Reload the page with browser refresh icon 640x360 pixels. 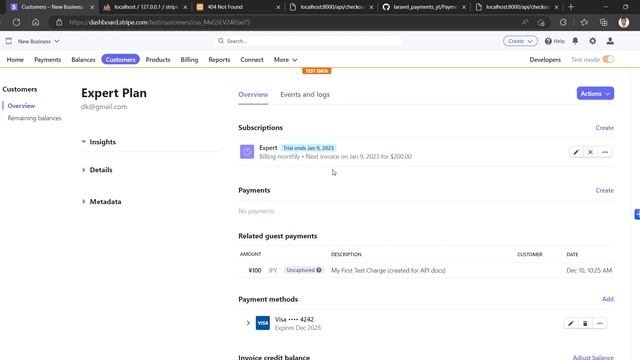[16, 22]
